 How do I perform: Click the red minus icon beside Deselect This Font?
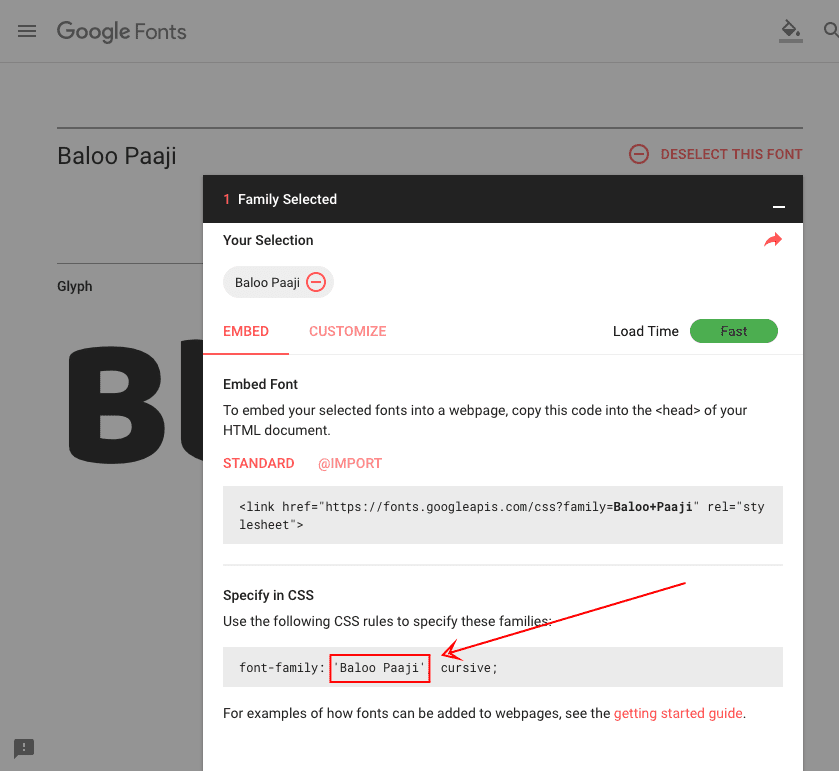638,154
